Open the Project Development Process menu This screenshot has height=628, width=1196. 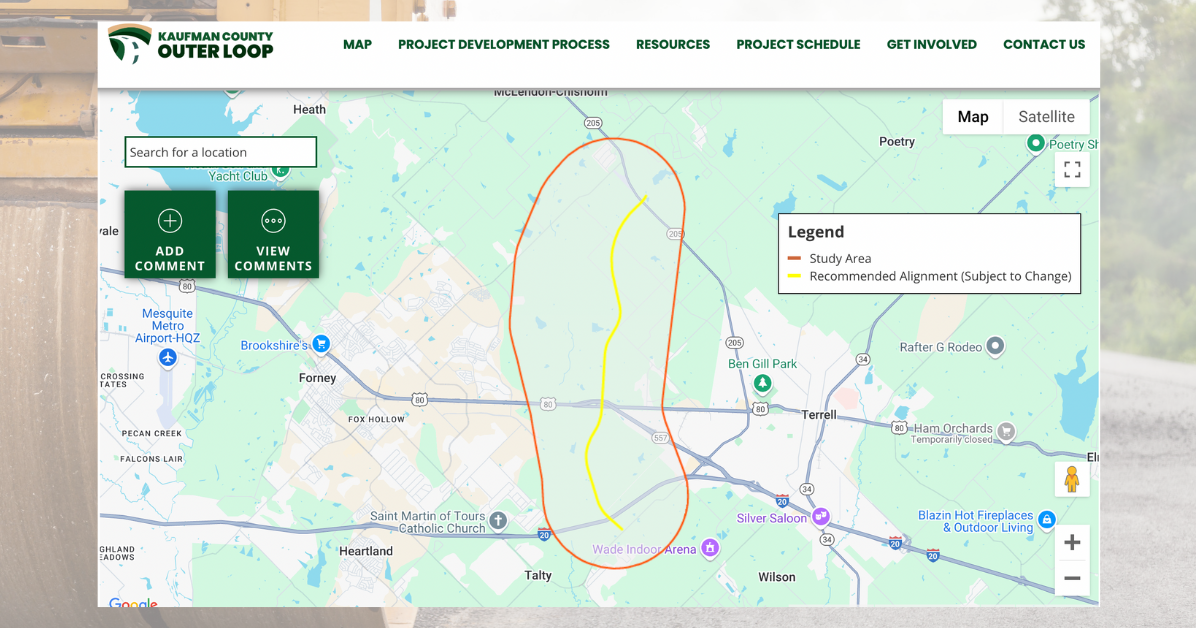pyautogui.click(x=503, y=44)
